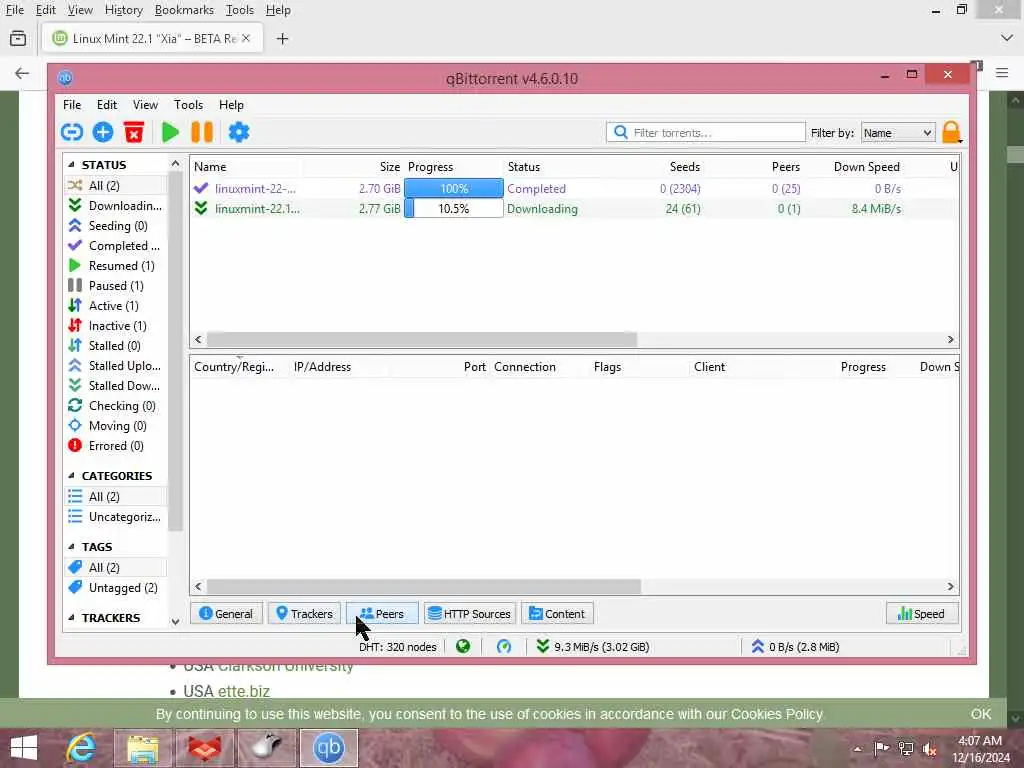Select the Uncategorized category filter
Image resolution: width=1024 pixels, height=768 pixels.
click(x=115, y=517)
